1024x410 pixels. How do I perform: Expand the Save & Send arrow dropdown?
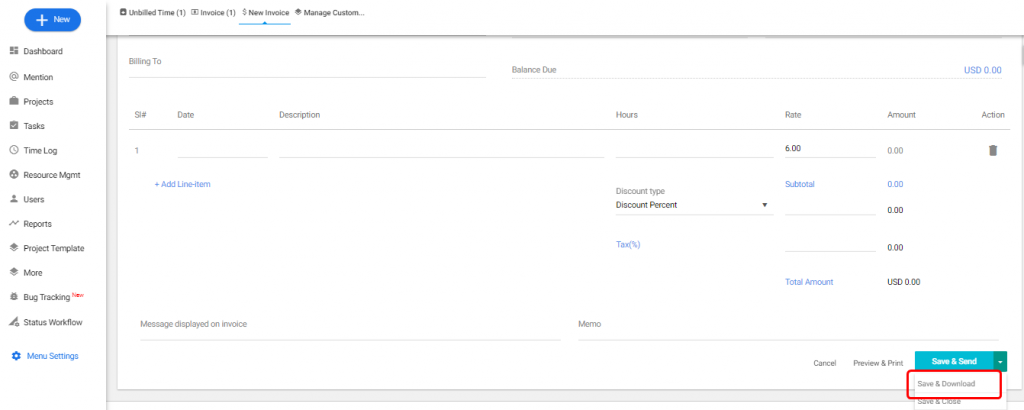tap(1000, 362)
